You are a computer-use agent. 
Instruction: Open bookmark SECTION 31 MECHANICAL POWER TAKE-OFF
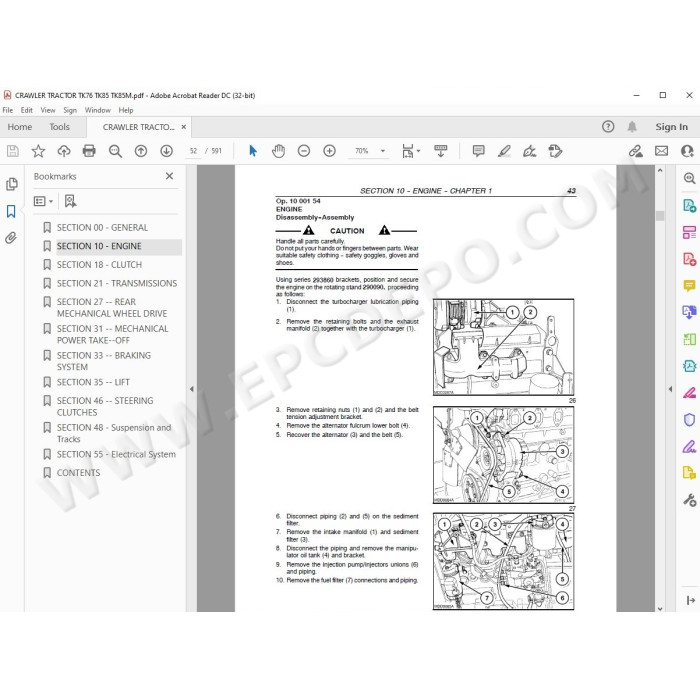[x=112, y=334]
